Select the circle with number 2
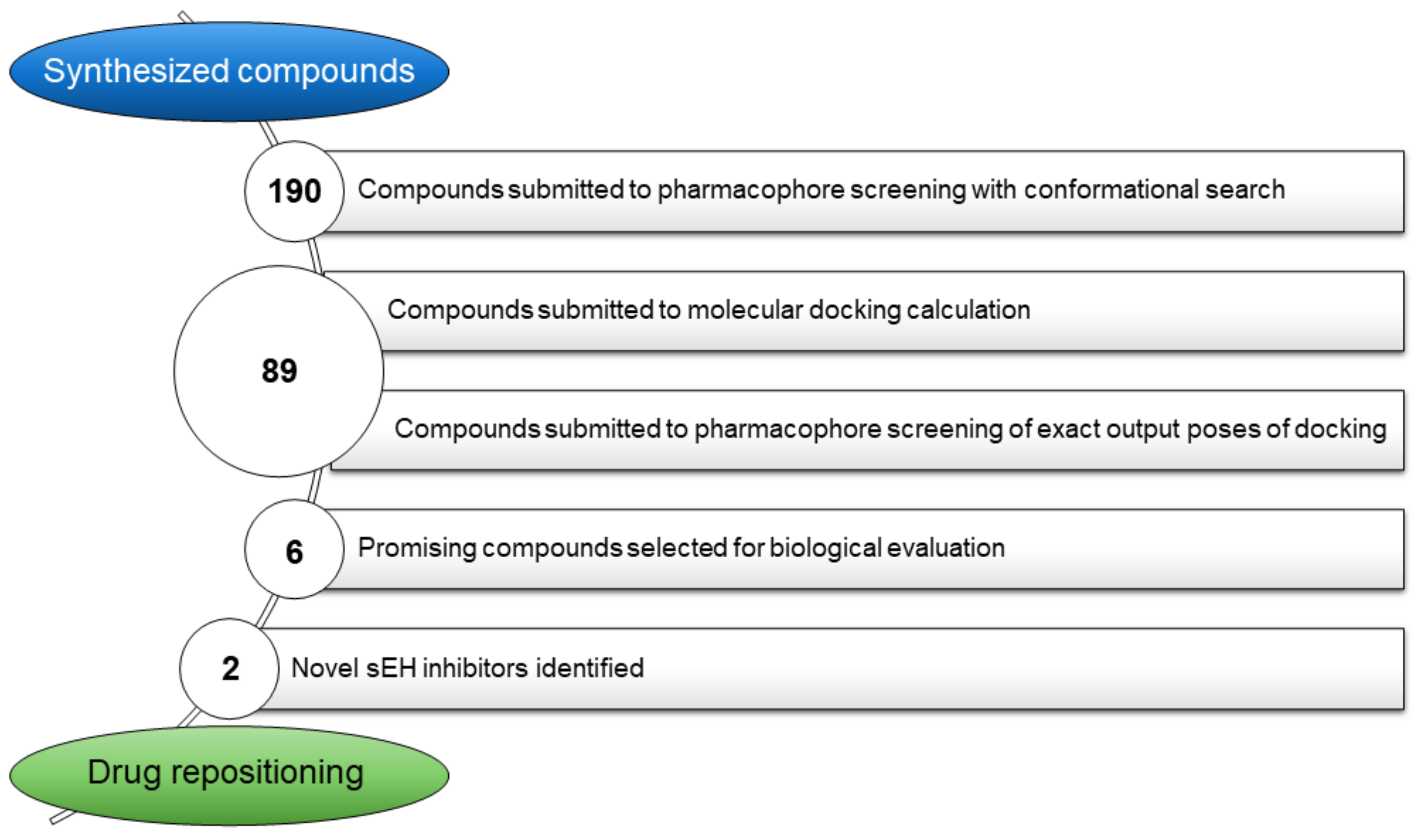Screen dimensions: 1415x840 coord(229,668)
